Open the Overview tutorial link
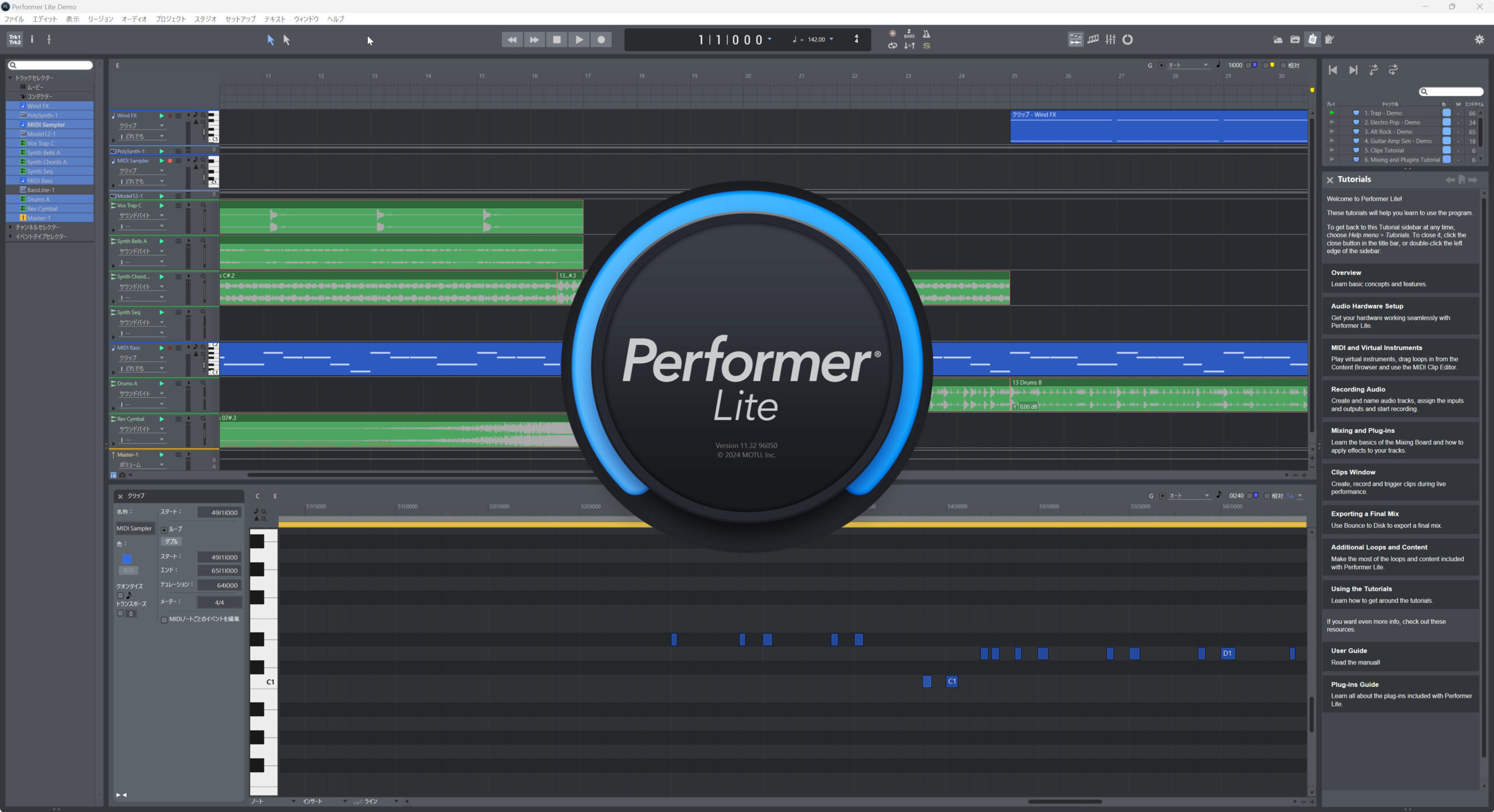Screen dimensions: 1494x812 1401,278
